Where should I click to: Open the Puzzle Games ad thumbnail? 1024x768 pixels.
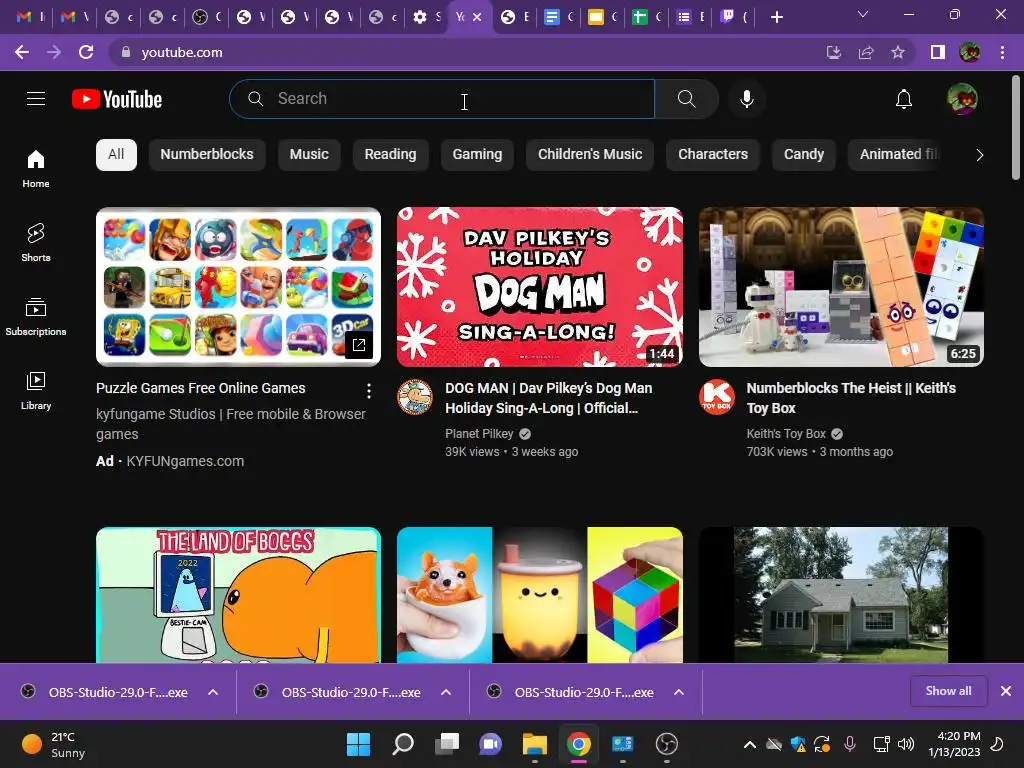pos(238,287)
